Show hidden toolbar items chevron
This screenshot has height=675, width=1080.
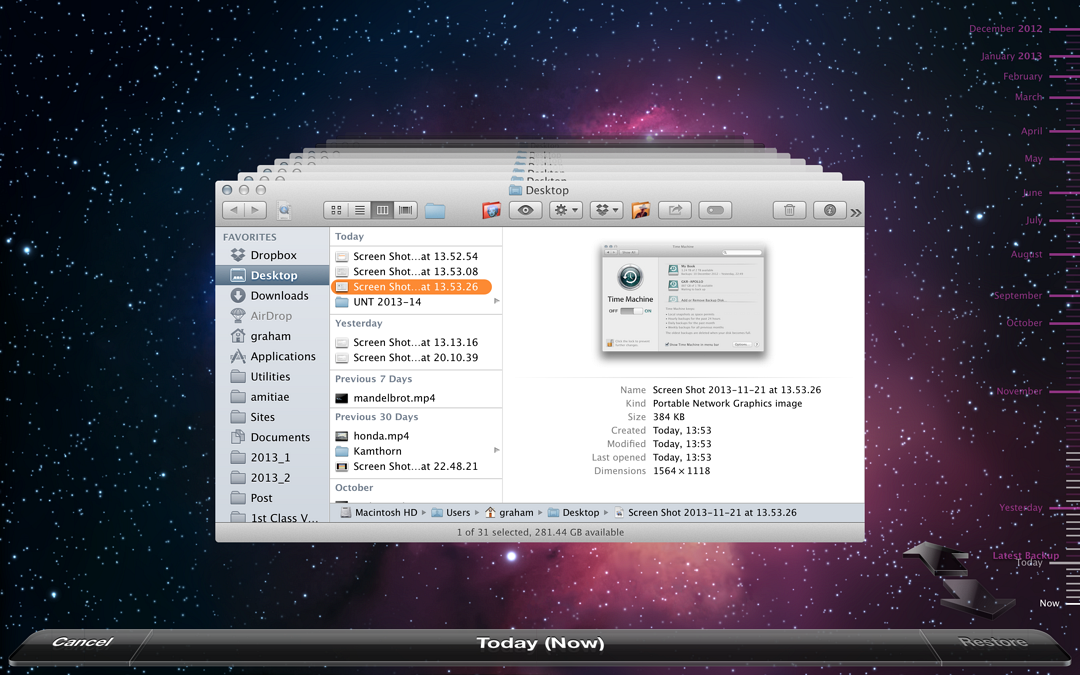pos(855,213)
